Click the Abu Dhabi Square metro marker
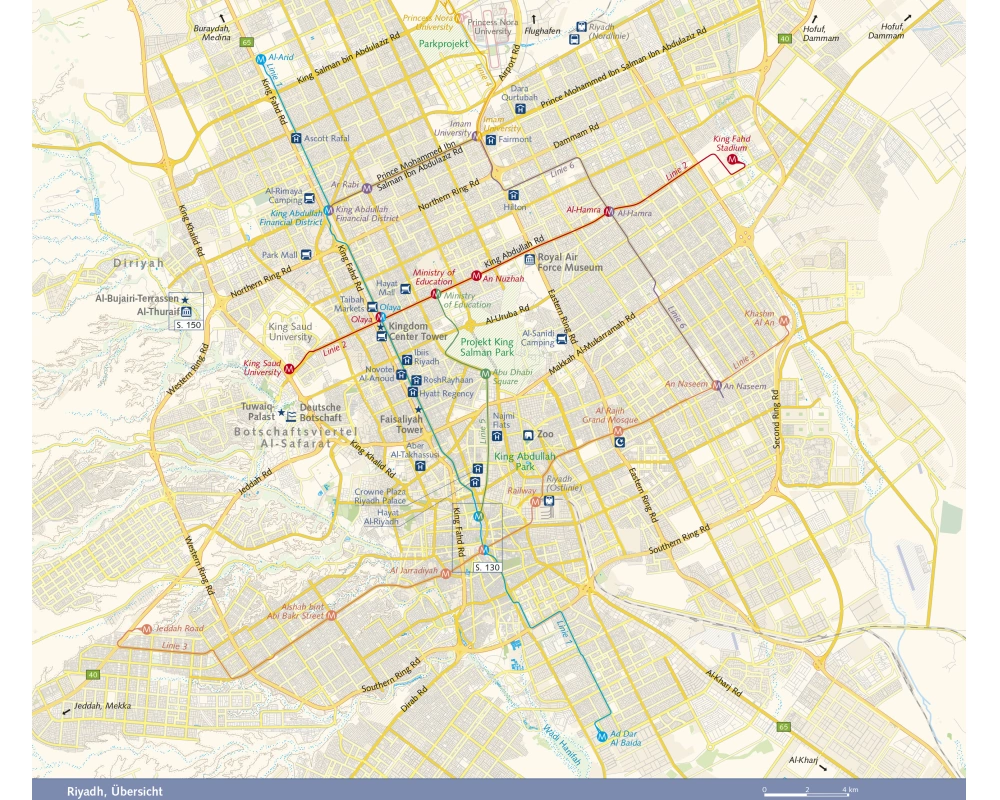 [x=485, y=374]
